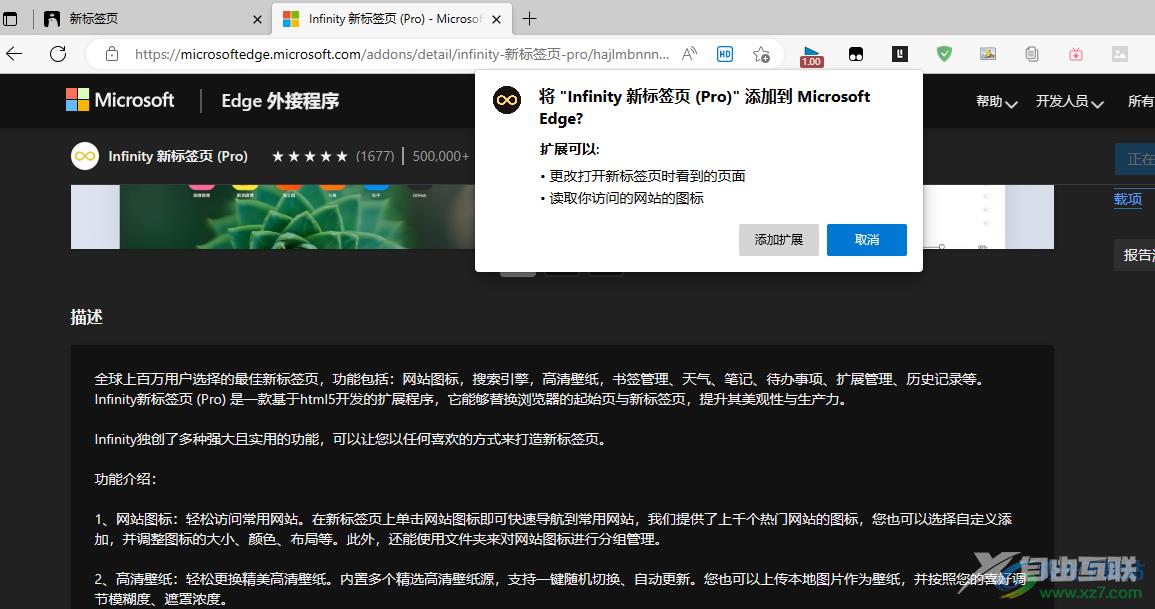Add this page to favorites star
This screenshot has height=609, width=1155.
pos(761,54)
